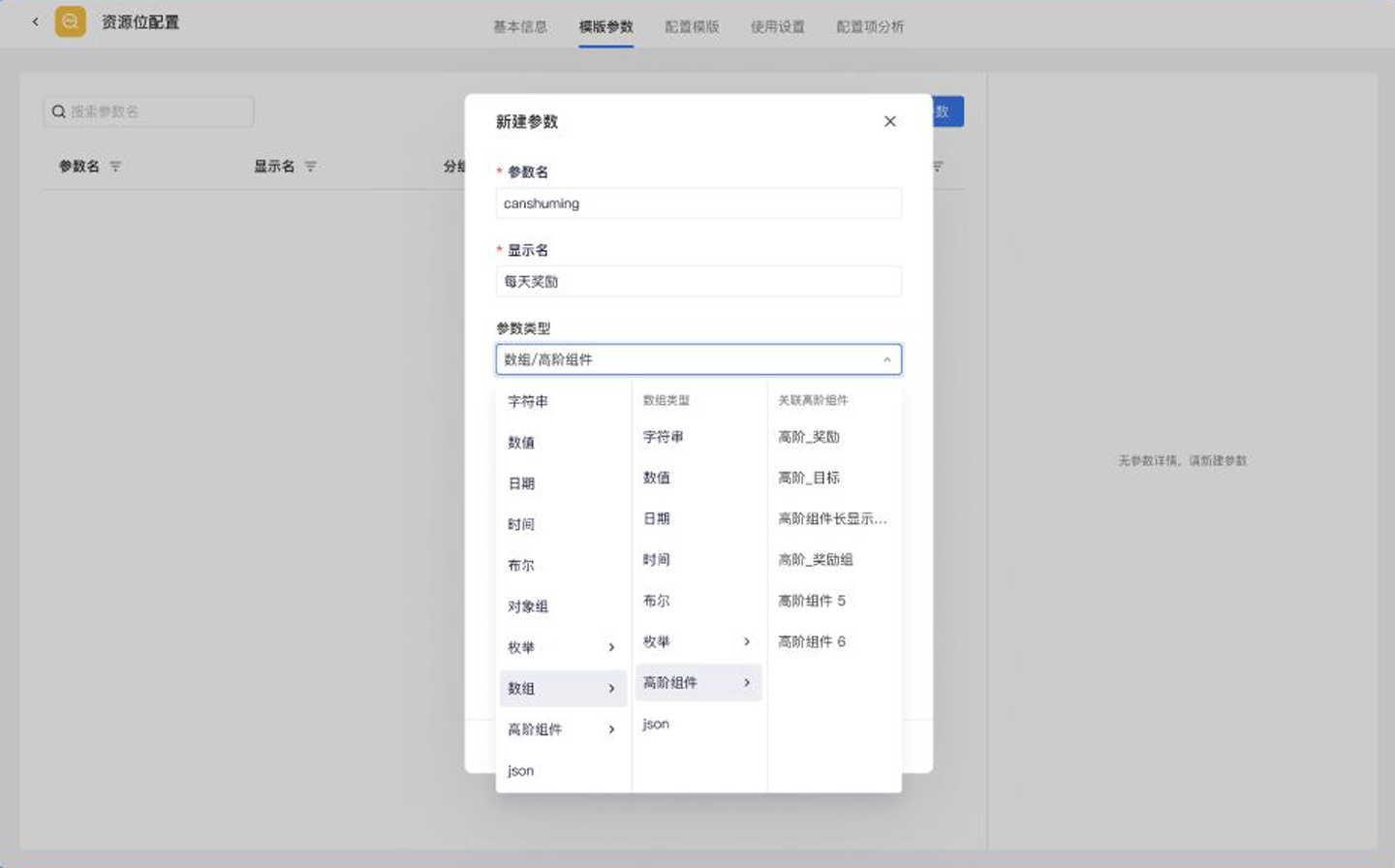Switch to the 模版参数 tab
1395x868 pixels.
click(606, 26)
